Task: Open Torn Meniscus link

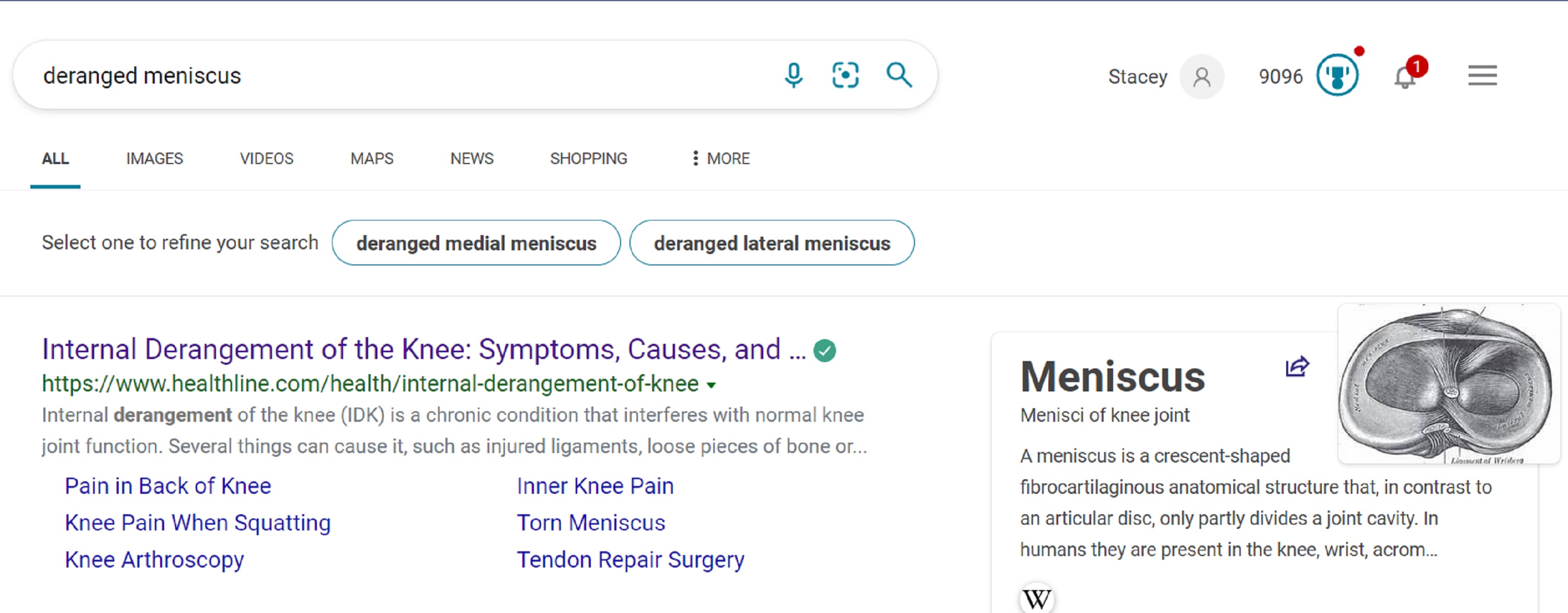Action: click(x=591, y=523)
